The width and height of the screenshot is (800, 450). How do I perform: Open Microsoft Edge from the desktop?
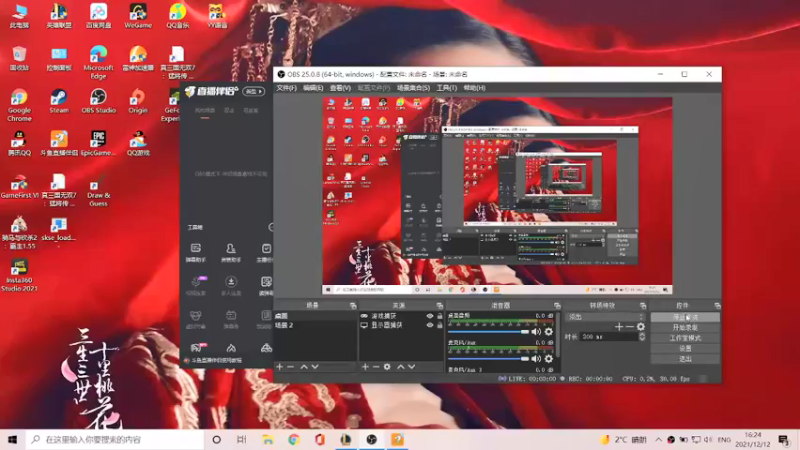point(98,62)
